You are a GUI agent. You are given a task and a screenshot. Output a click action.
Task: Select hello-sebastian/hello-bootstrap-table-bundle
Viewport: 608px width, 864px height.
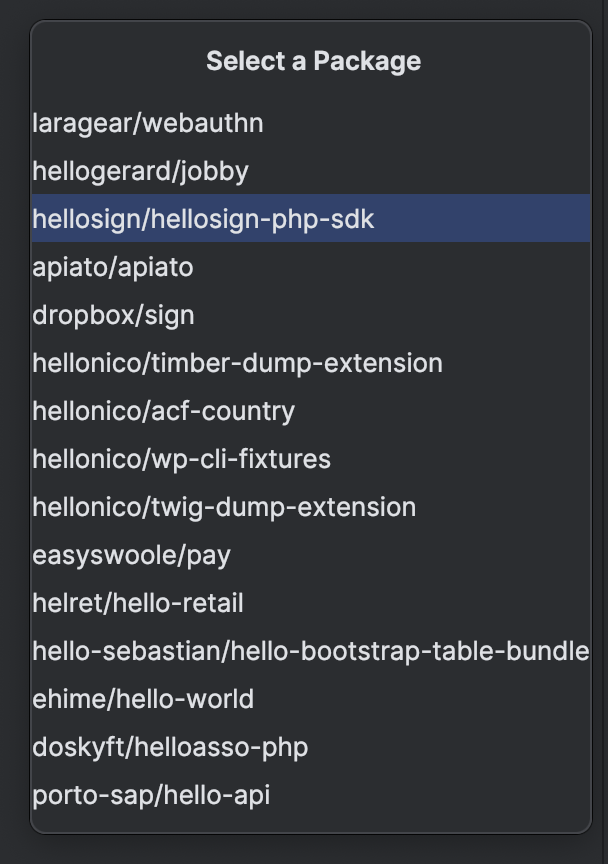310,651
